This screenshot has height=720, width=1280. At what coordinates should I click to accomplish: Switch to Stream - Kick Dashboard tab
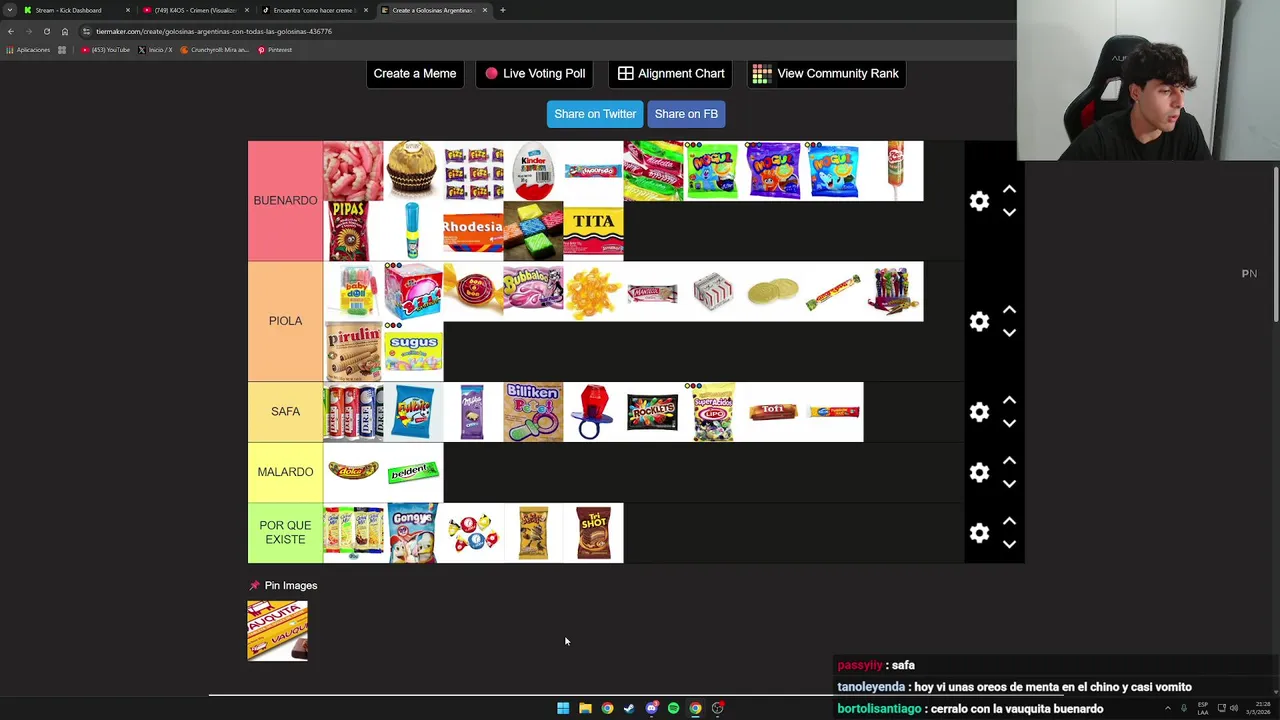[x=75, y=10]
